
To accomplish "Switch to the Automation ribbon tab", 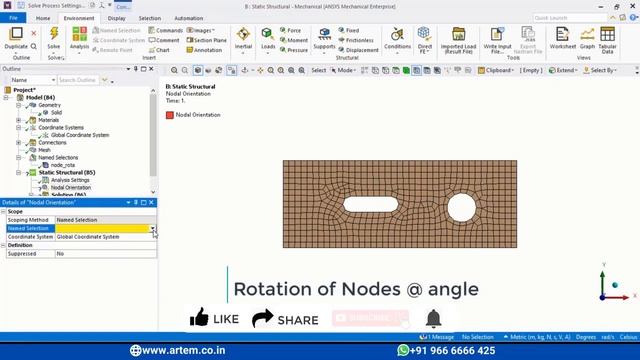I will point(189,18).
